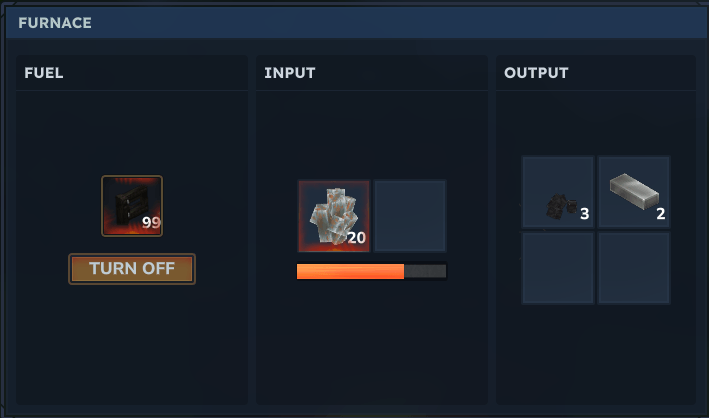Click the 3 count on the charcoal stack
The width and height of the screenshot is (709, 418).
[585, 214]
